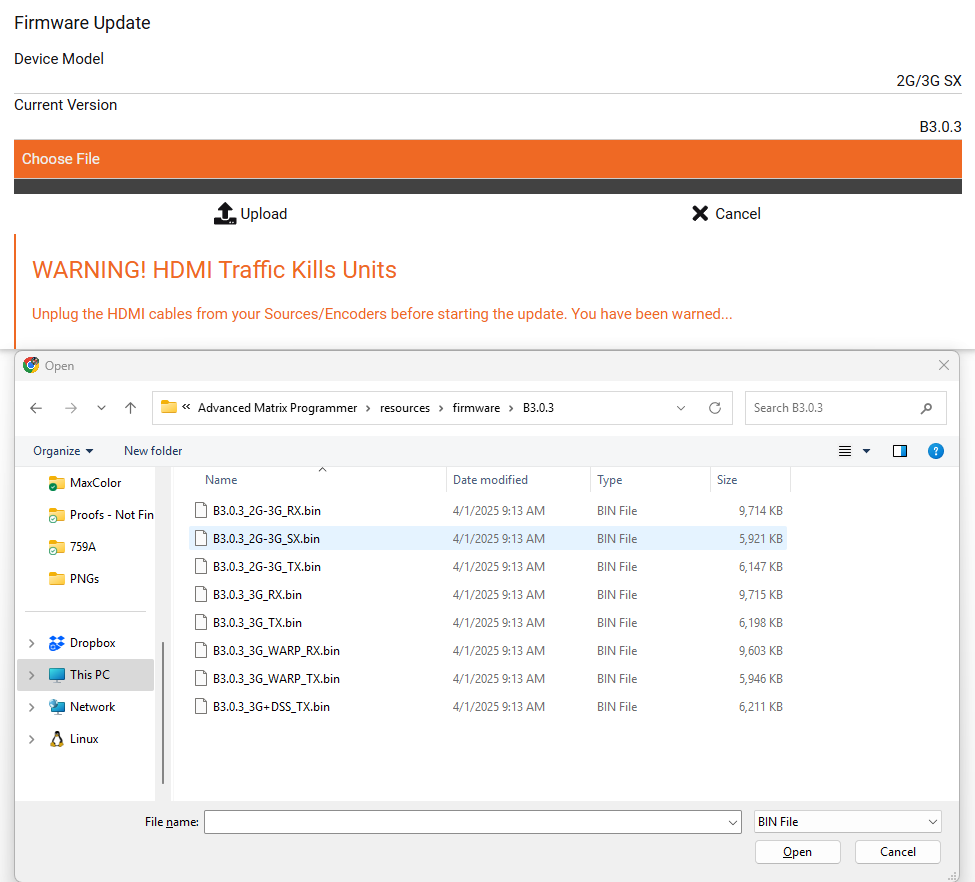Click the Upload button
Viewport: 975px width, 882px height.
click(250, 213)
